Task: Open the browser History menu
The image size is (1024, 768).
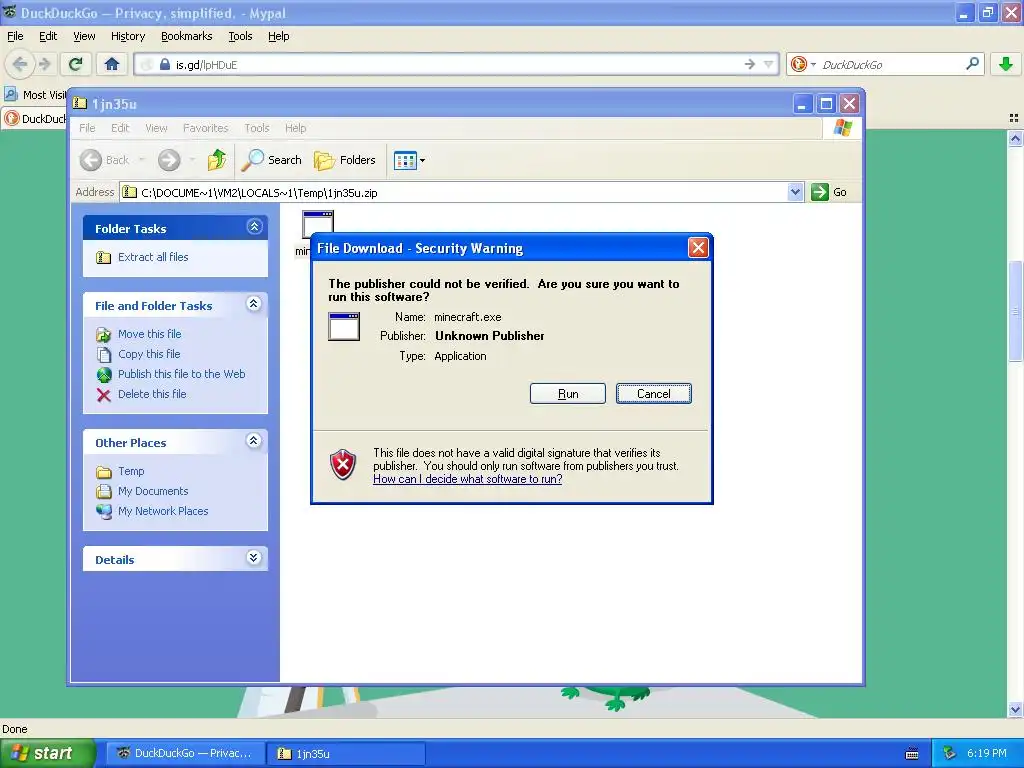Action: coord(128,36)
